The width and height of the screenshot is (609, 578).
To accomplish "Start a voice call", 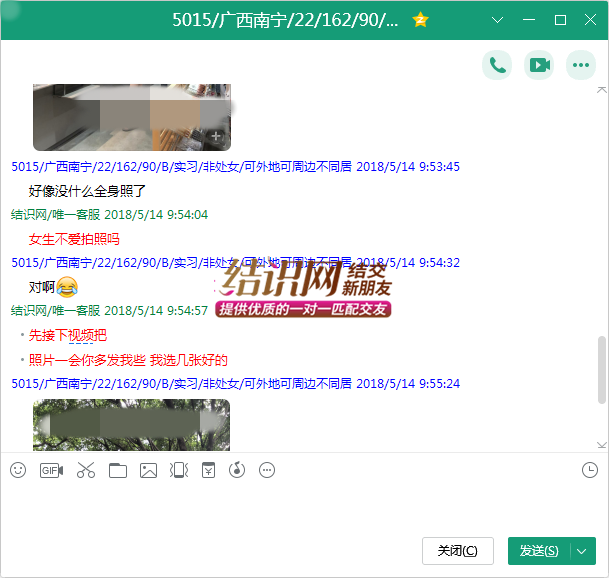I will tap(497, 65).
